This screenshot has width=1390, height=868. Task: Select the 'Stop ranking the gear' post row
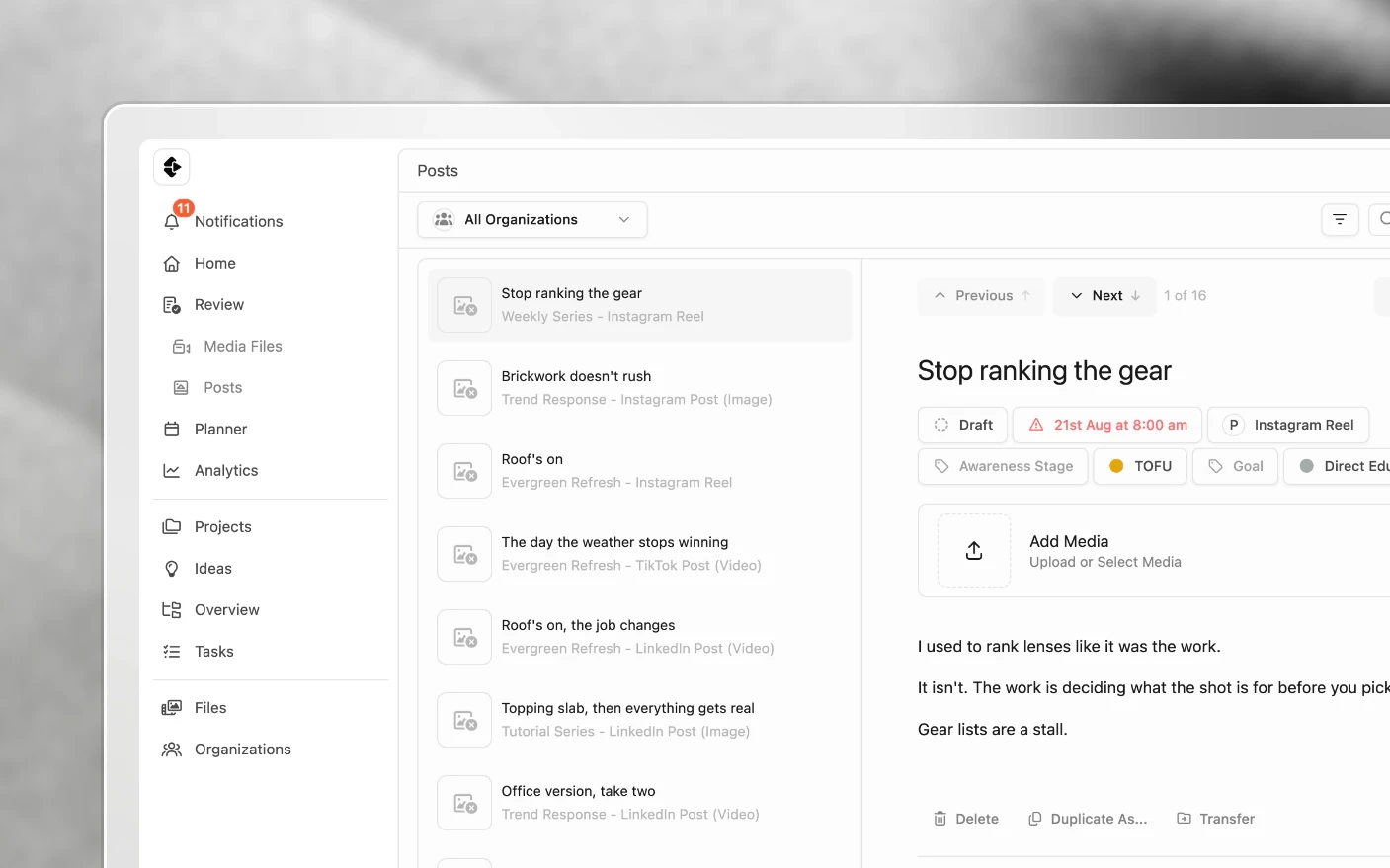point(640,305)
